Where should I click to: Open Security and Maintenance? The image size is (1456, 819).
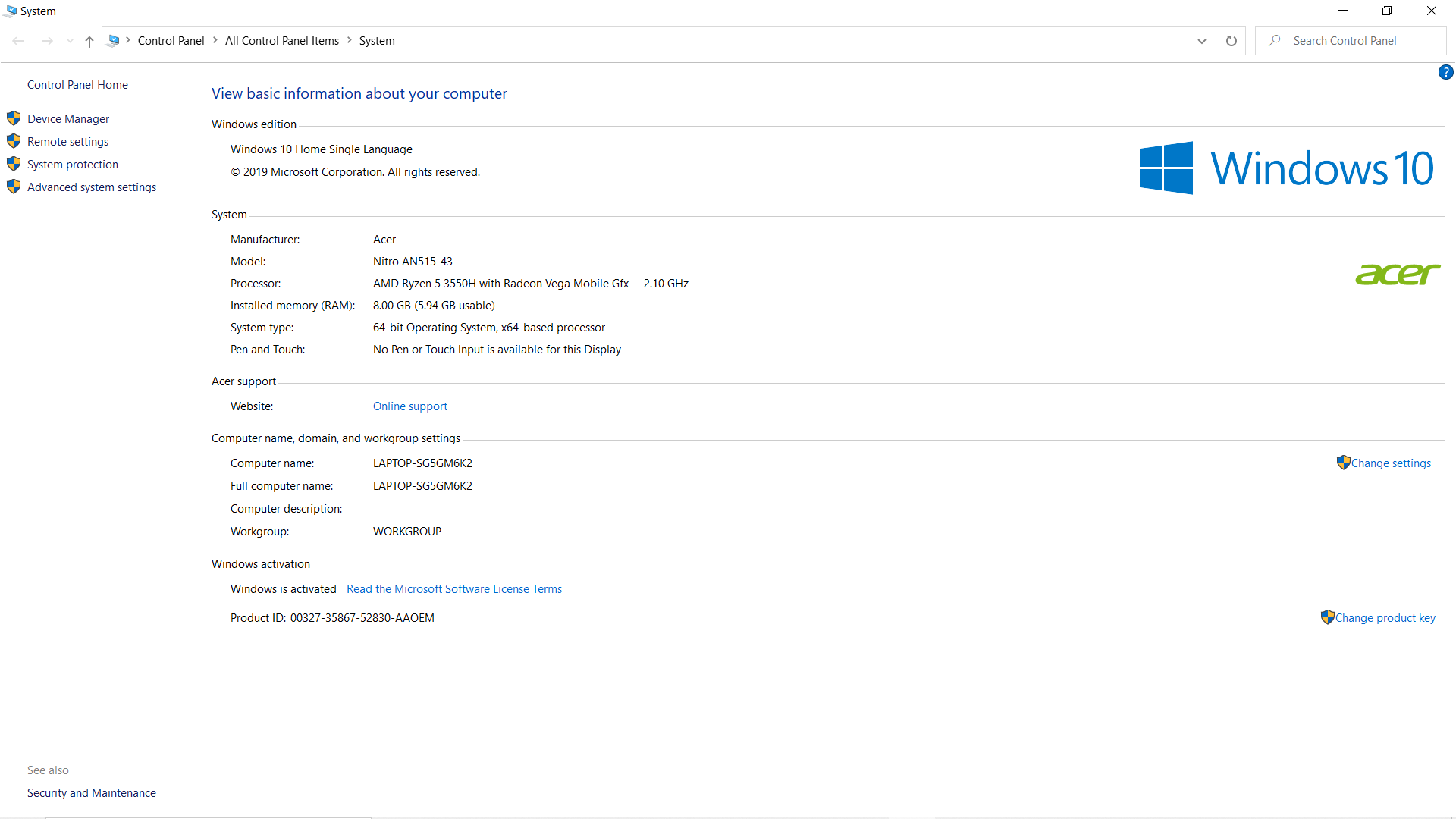click(91, 792)
